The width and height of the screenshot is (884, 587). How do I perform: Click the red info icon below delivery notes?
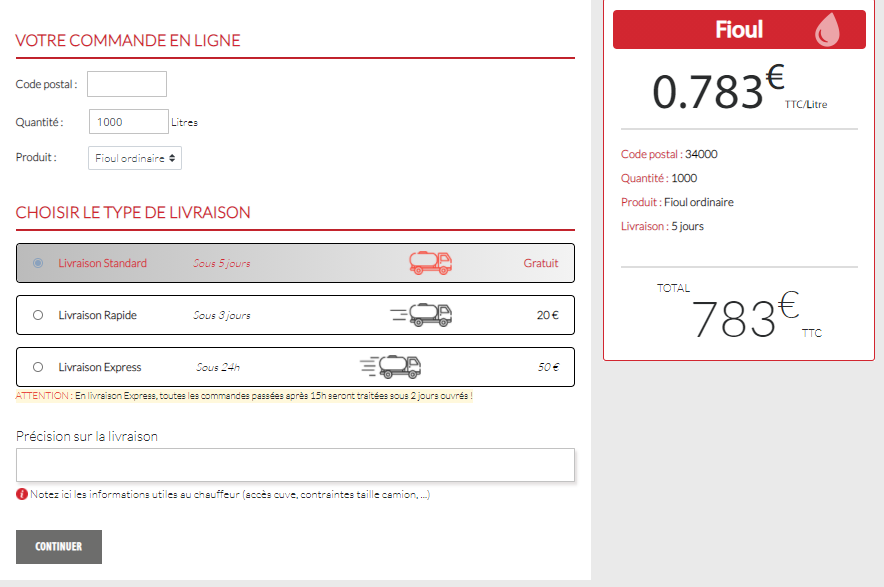(22, 494)
